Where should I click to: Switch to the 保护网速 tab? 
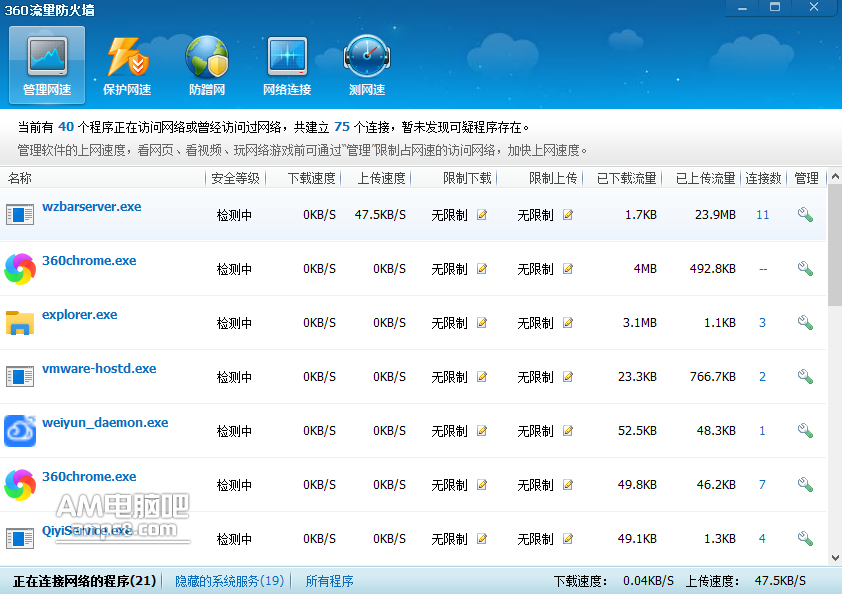click(x=127, y=65)
